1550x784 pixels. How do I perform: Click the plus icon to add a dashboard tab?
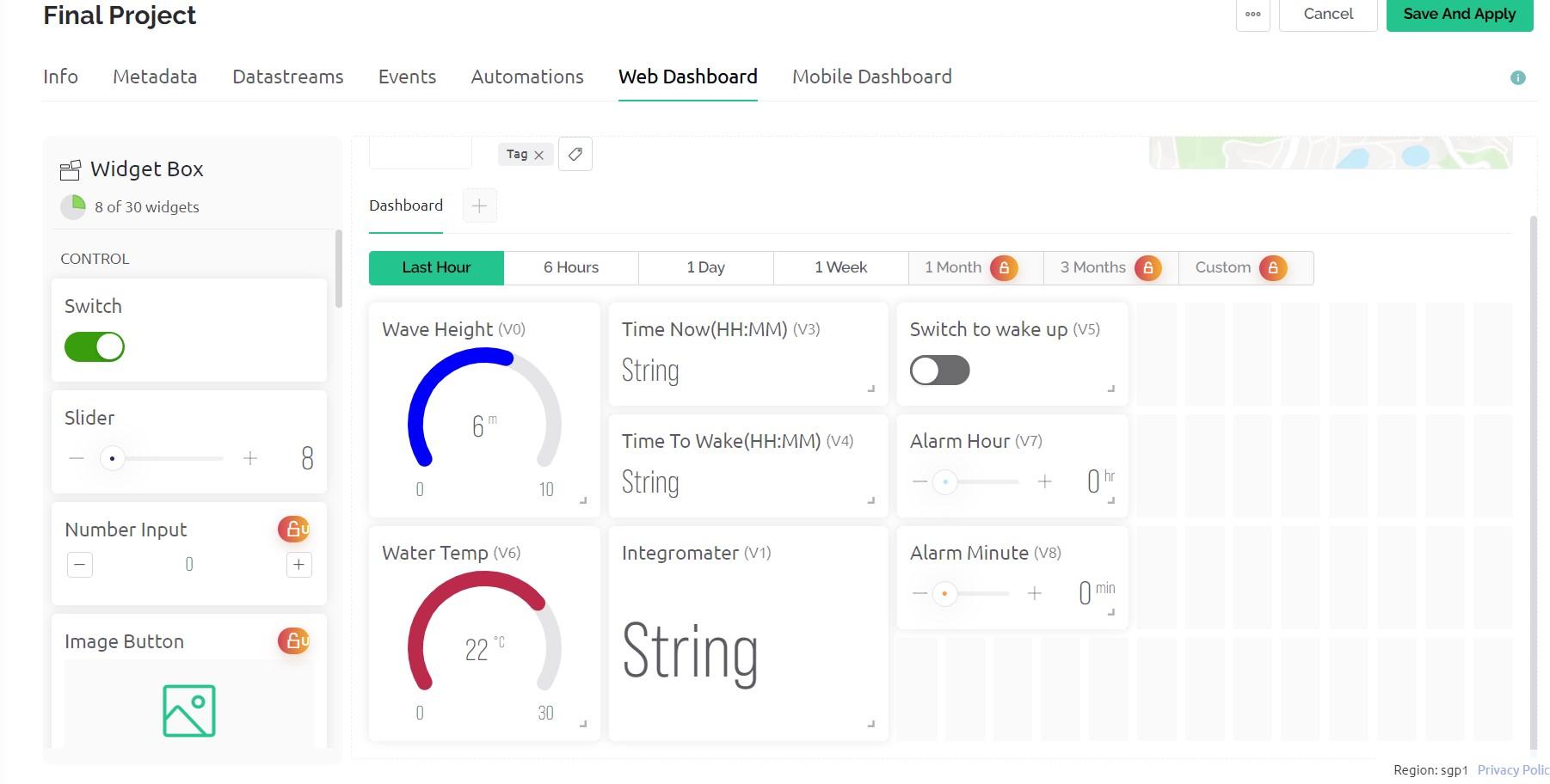[x=479, y=205]
